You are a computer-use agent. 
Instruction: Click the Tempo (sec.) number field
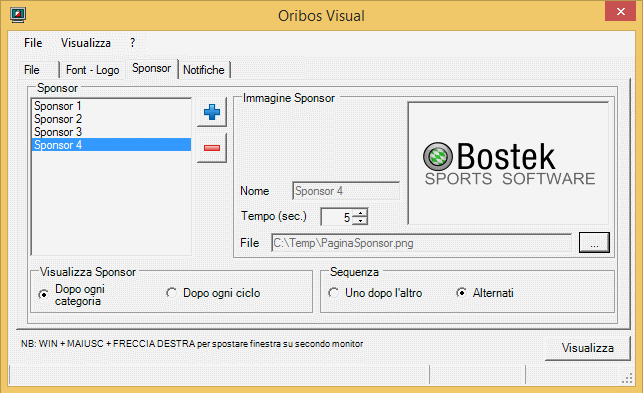[337, 217]
